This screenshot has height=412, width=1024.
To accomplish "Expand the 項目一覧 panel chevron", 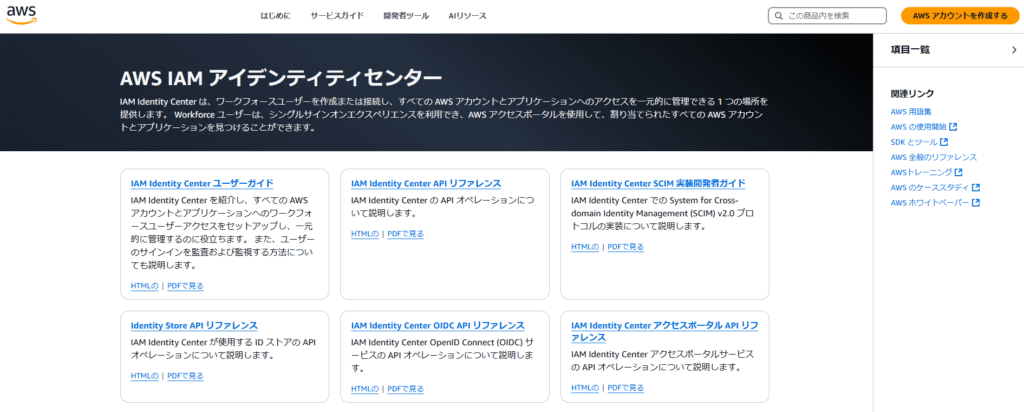I will coord(1014,50).
